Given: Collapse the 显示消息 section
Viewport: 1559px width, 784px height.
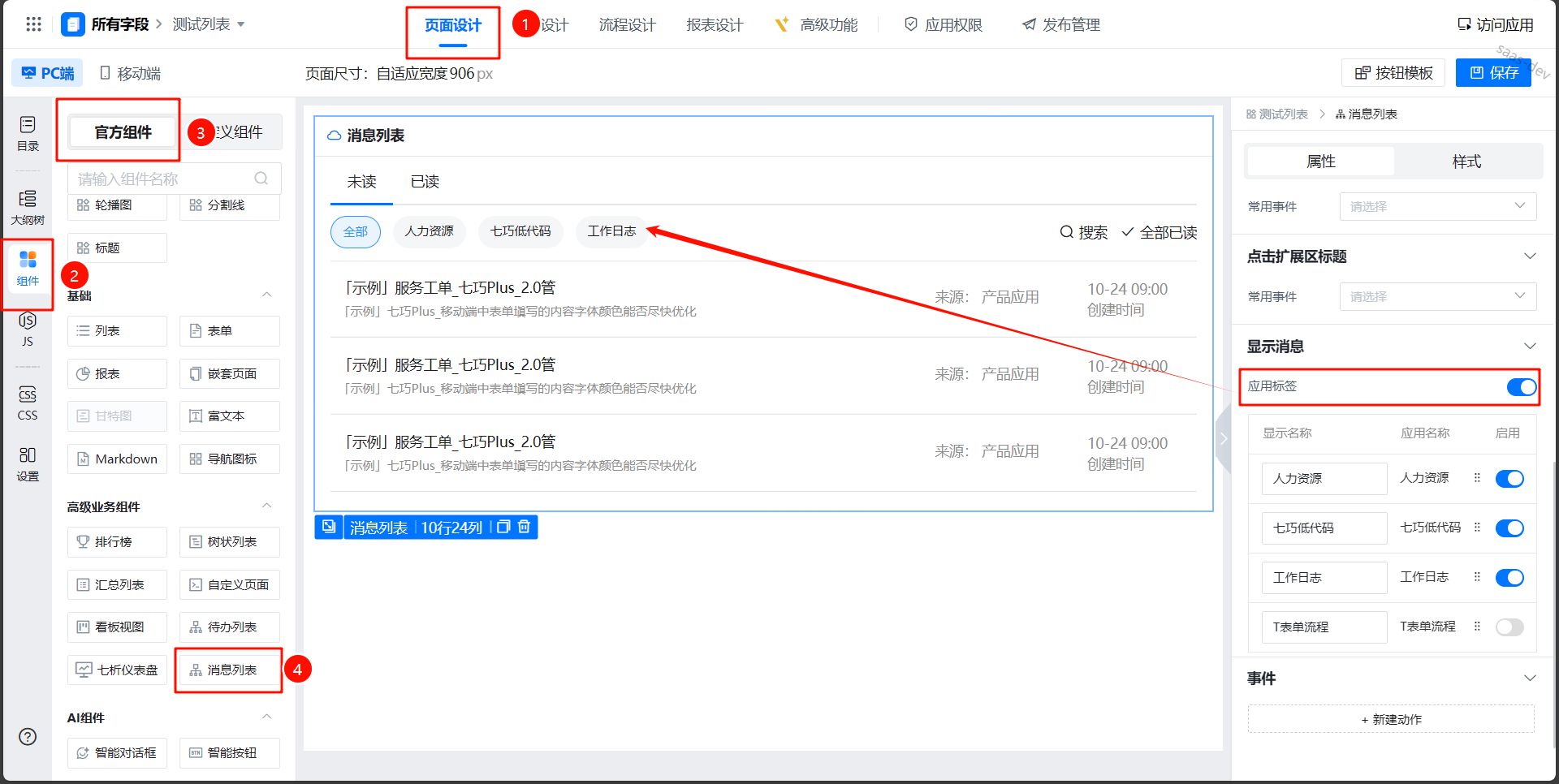Looking at the screenshot, I should point(1530,347).
